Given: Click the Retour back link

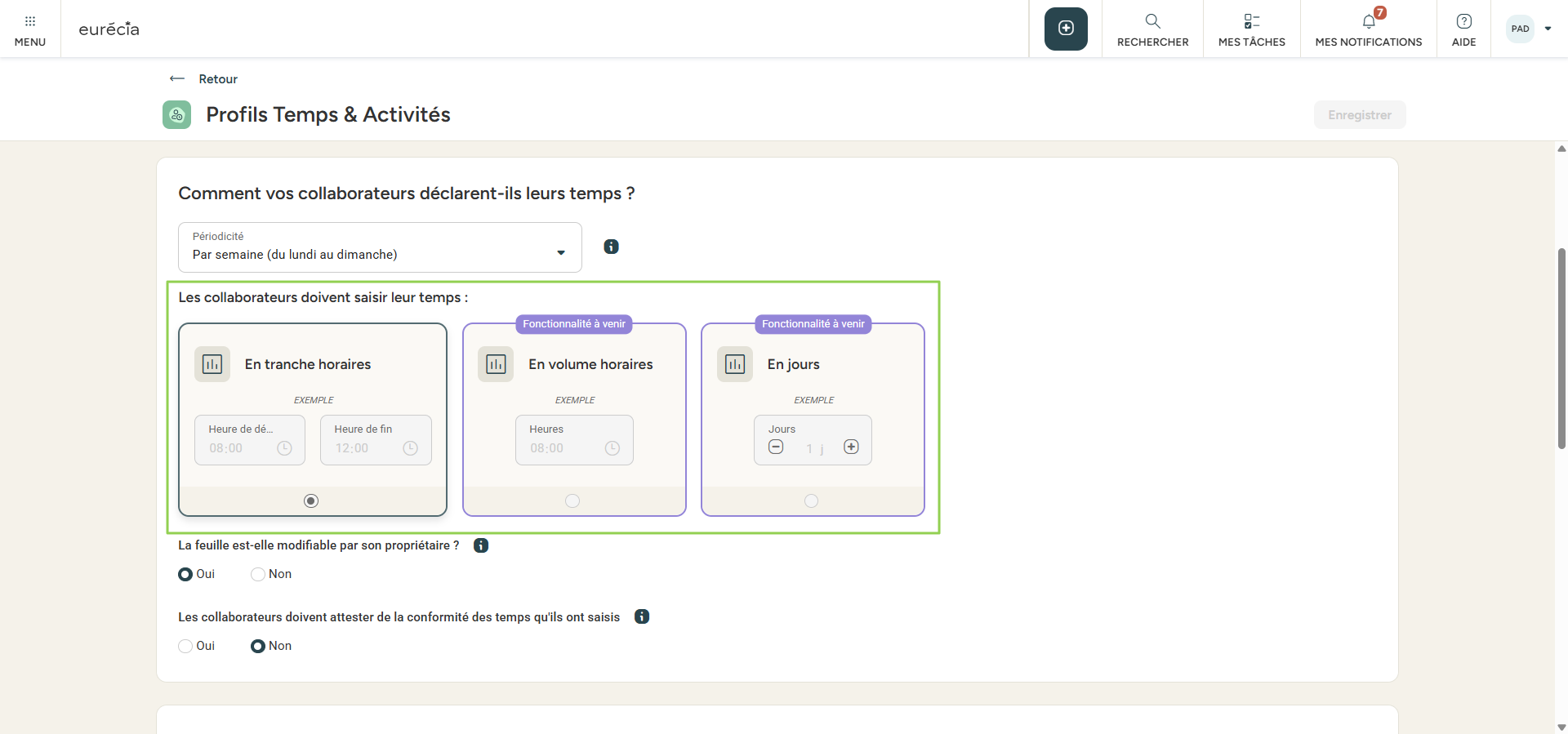Looking at the screenshot, I should pyautogui.click(x=203, y=79).
